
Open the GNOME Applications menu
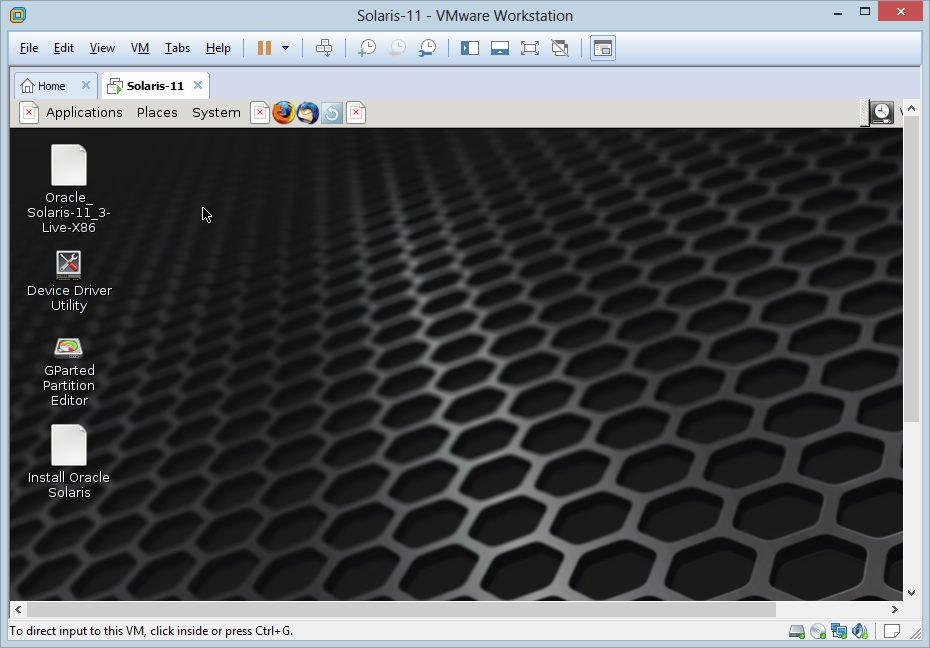pos(84,113)
